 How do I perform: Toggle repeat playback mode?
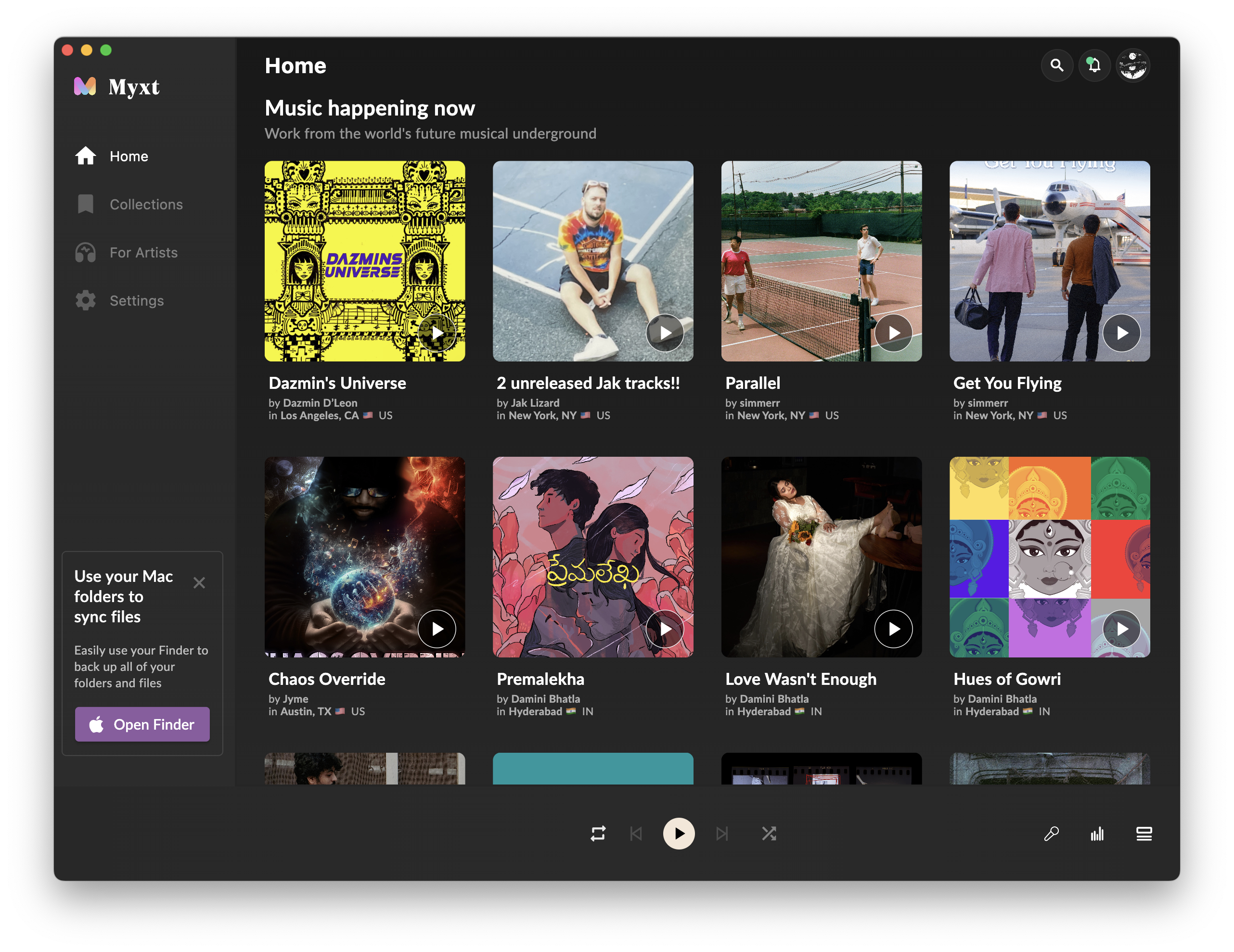pyautogui.click(x=598, y=833)
